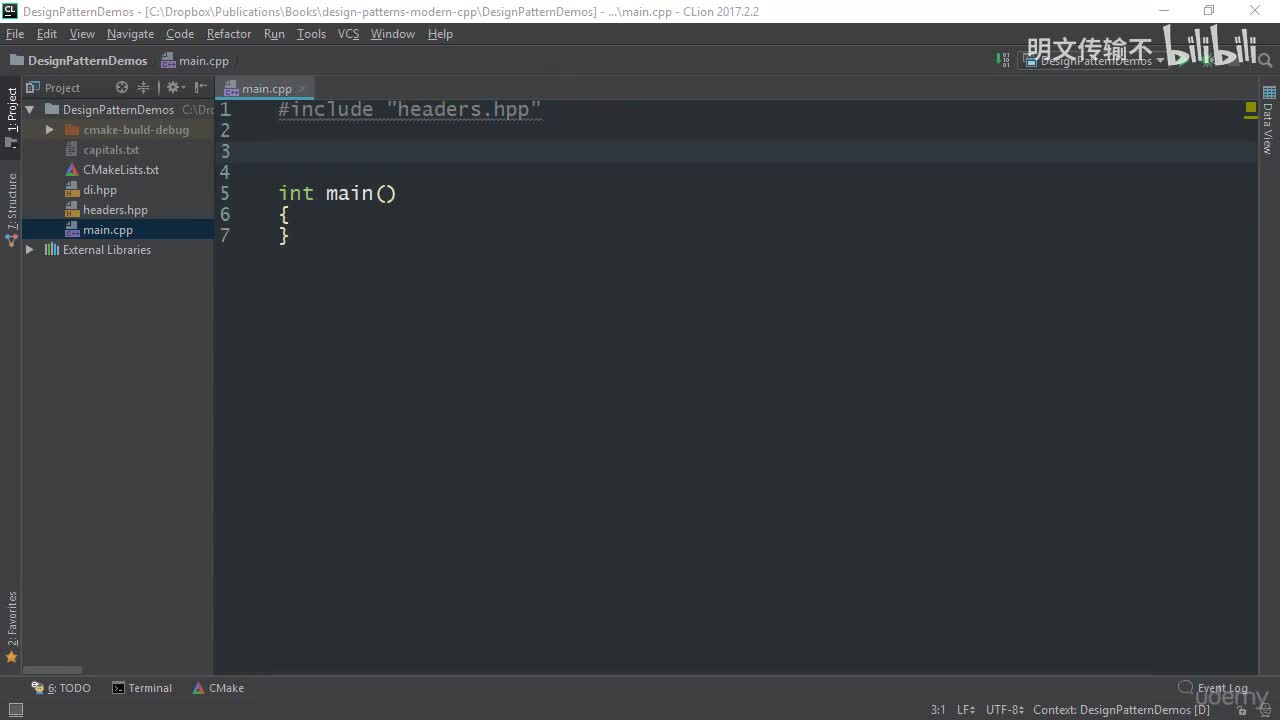Open the 6: TODO tool window
The width and height of the screenshot is (1280, 720).
(61, 688)
